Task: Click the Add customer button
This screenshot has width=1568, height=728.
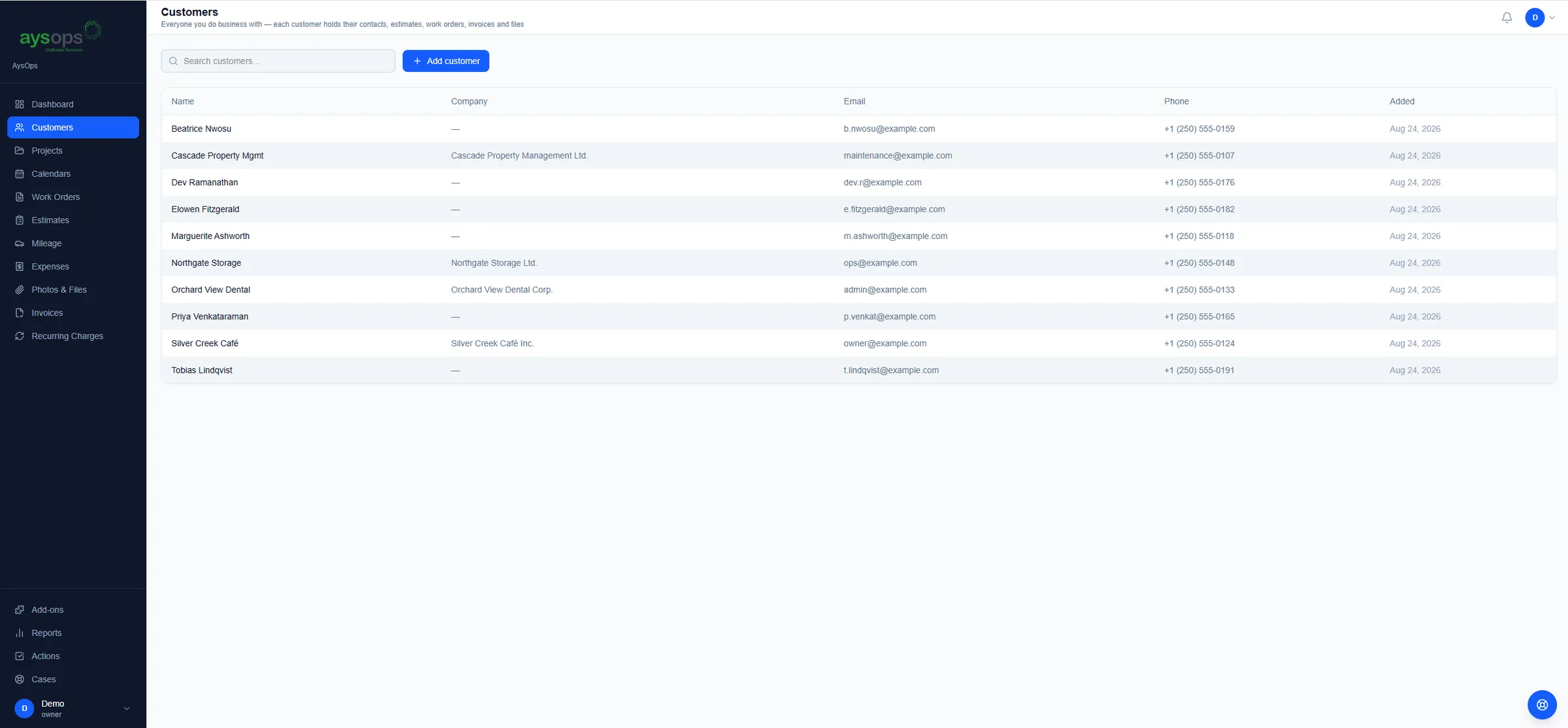Action: (446, 61)
